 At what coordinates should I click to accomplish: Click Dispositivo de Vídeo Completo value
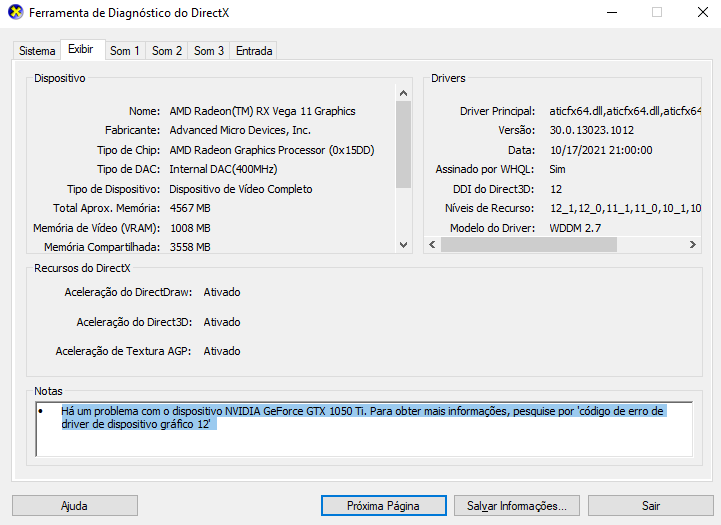[240, 189]
